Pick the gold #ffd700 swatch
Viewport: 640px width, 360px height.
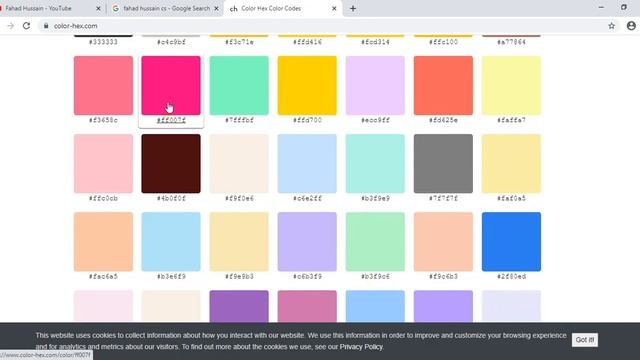(x=307, y=85)
